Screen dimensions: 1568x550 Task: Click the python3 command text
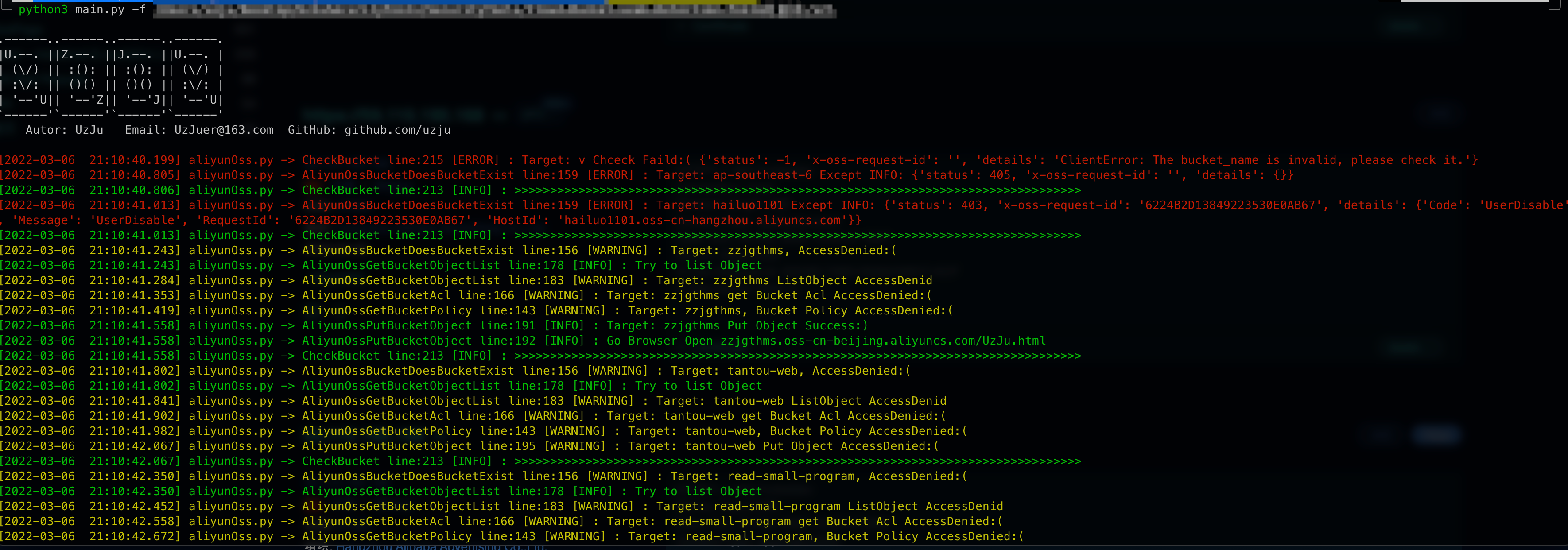point(43,10)
